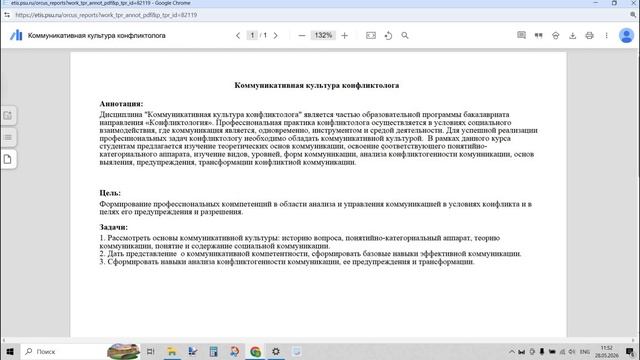Open File Explorer from the taskbar
This screenshot has width=640, height=360.
coord(172,351)
